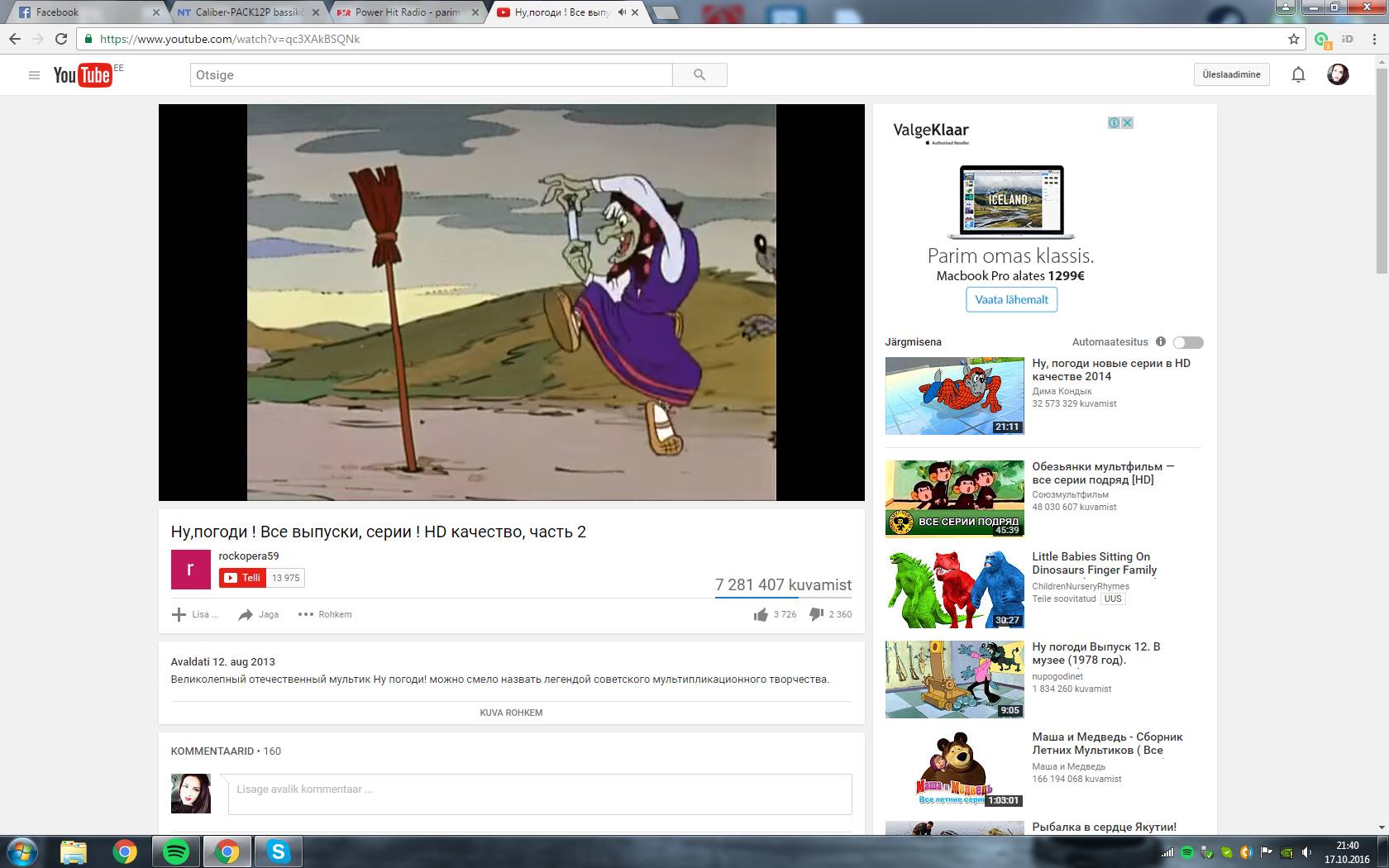Open Spotify from taskbar

[x=176, y=851]
